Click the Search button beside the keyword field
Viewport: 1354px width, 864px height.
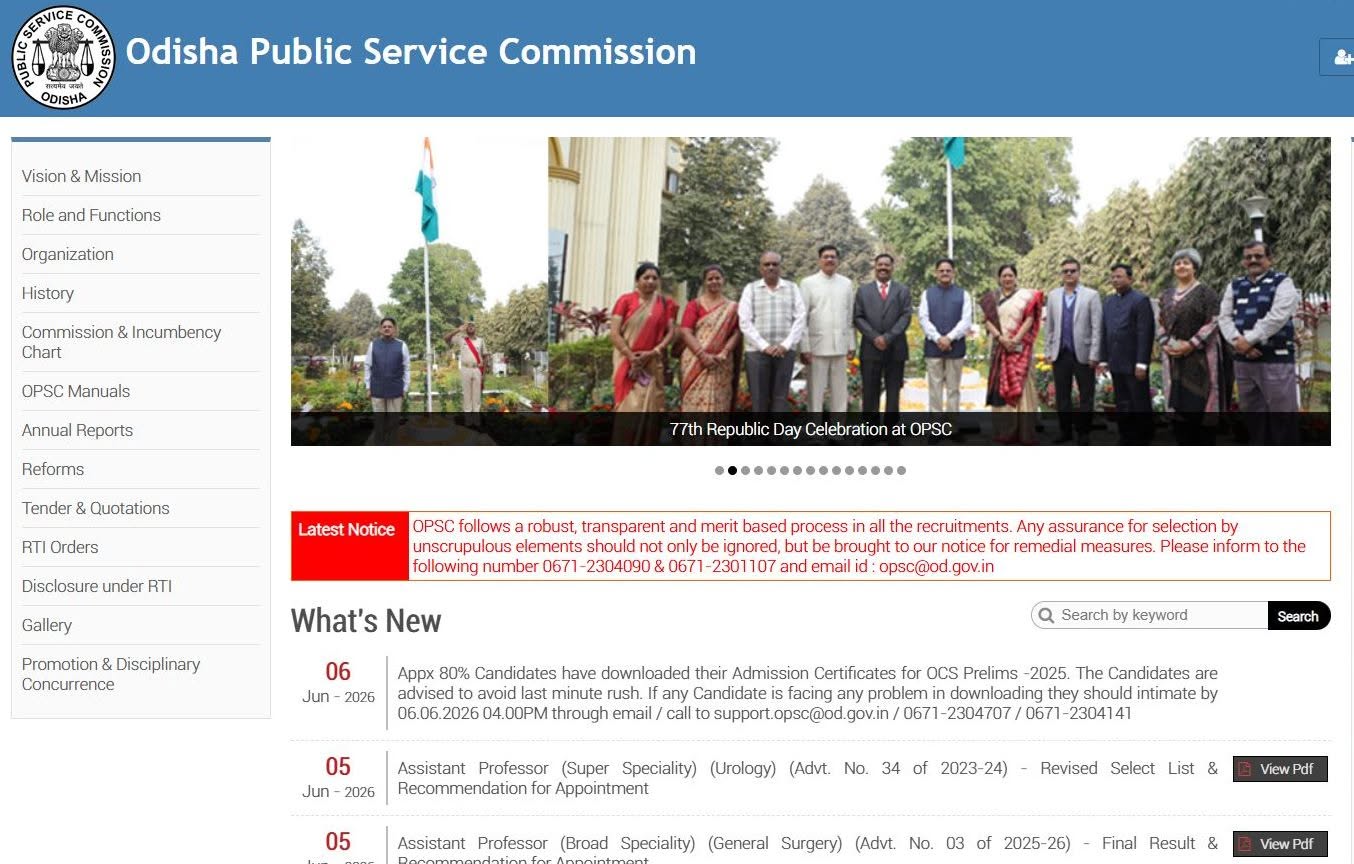click(x=1298, y=616)
